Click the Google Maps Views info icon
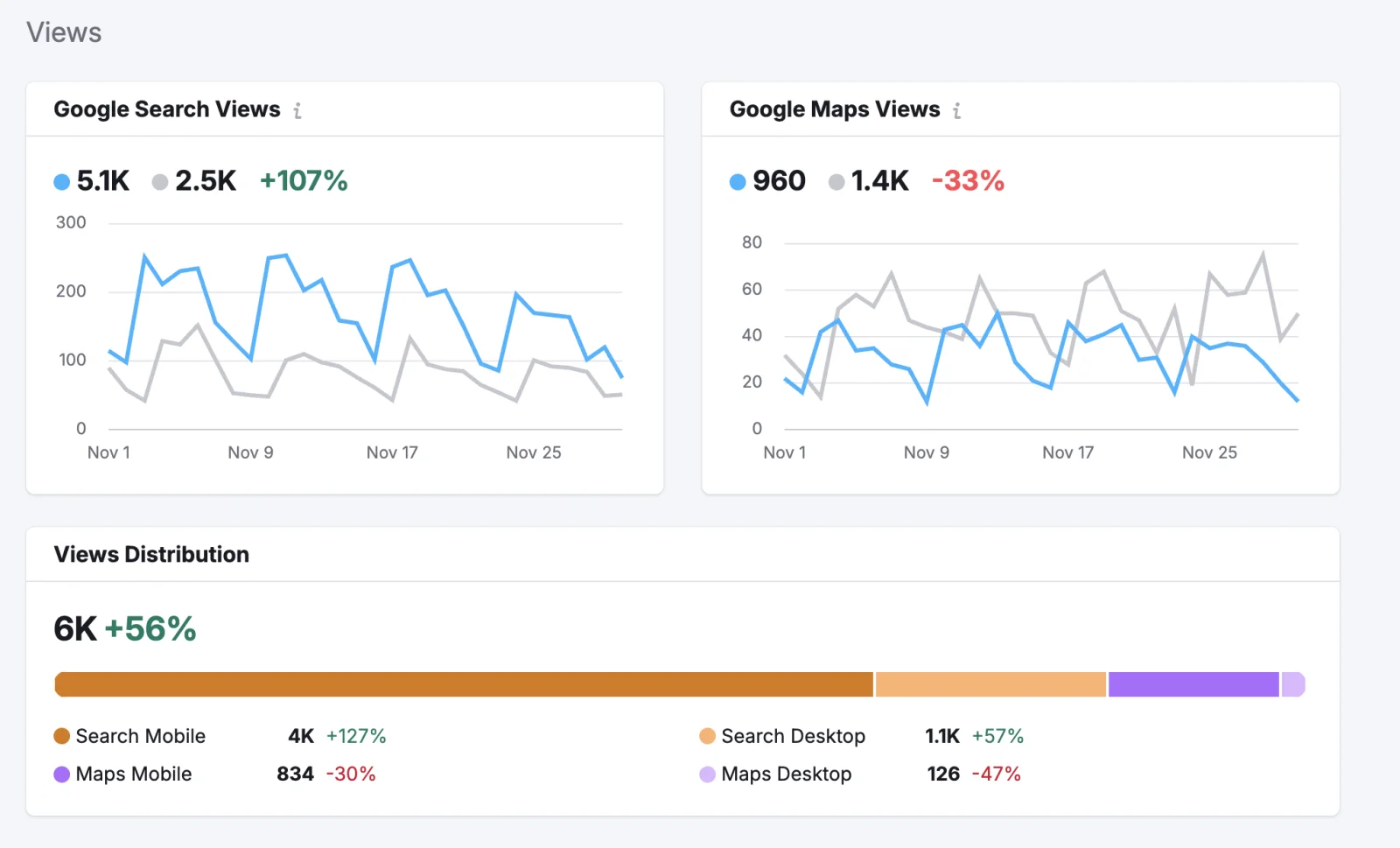The image size is (1400, 848). pos(956,110)
